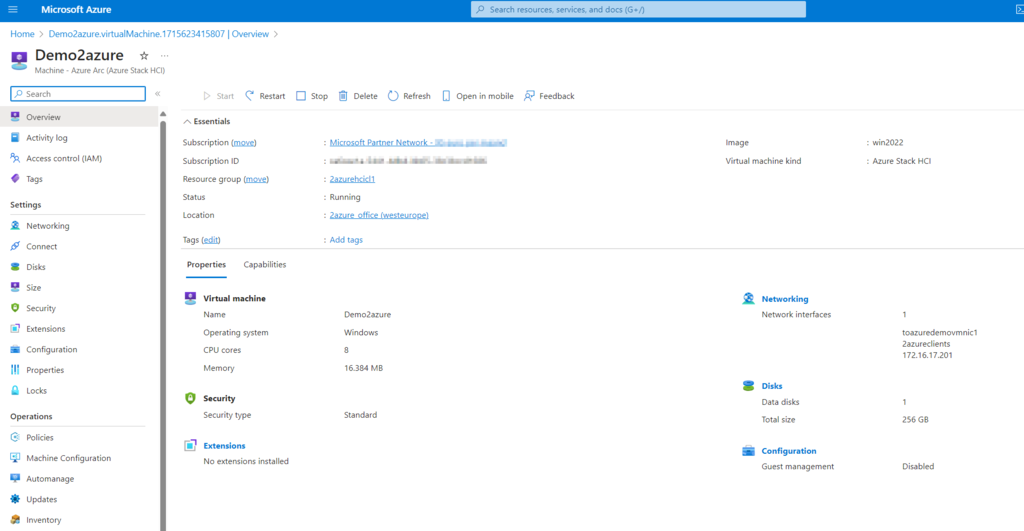1024x531 pixels.
Task: Open the Configuration icon in sidebar
Action: pos(15,349)
